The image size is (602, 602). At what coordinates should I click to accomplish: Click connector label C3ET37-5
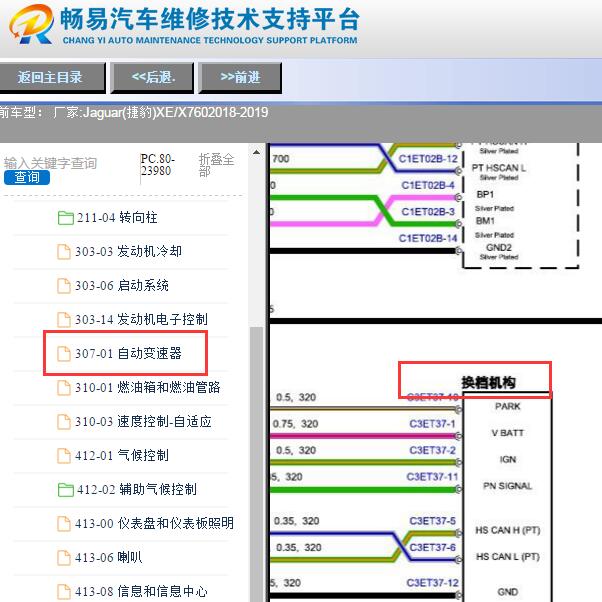(x=432, y=521)
